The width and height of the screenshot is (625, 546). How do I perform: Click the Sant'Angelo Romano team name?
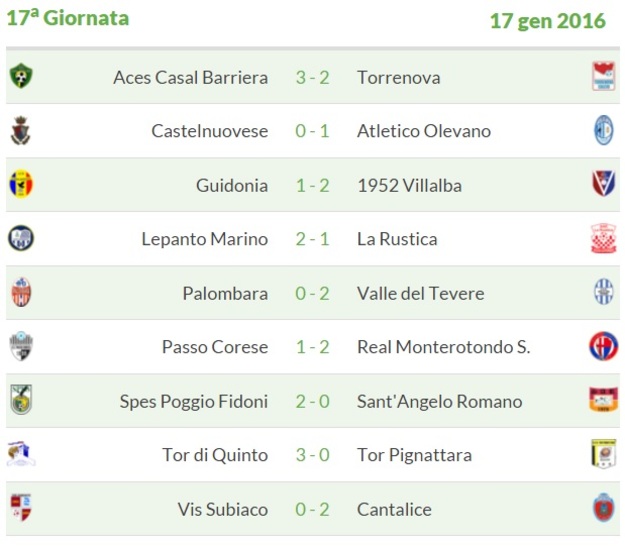click(440, 401)
